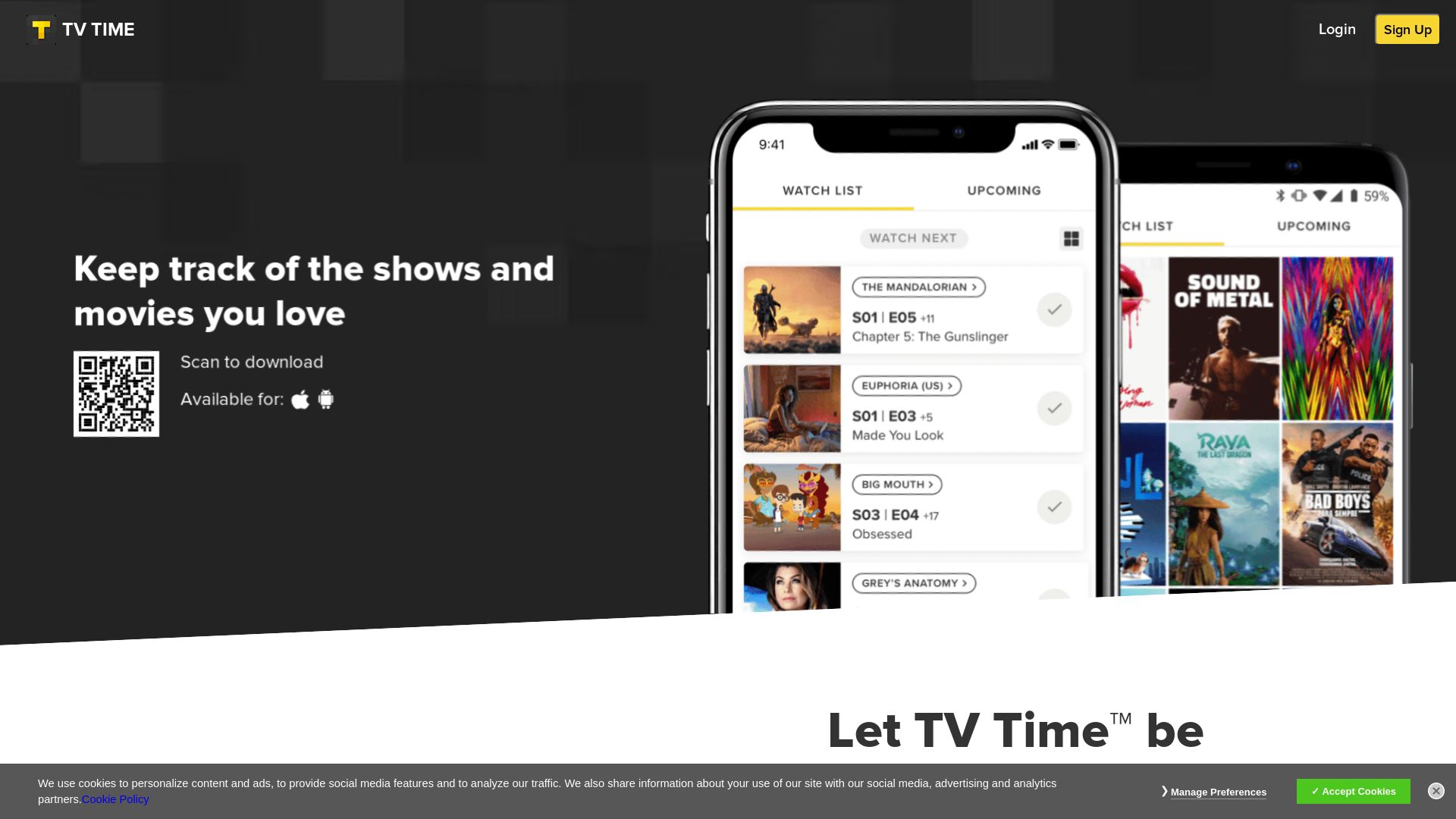Screen dimensions: 1456x819
Task: Switch to the UPCOMING tab
Action: click(x=1005, y=190)
